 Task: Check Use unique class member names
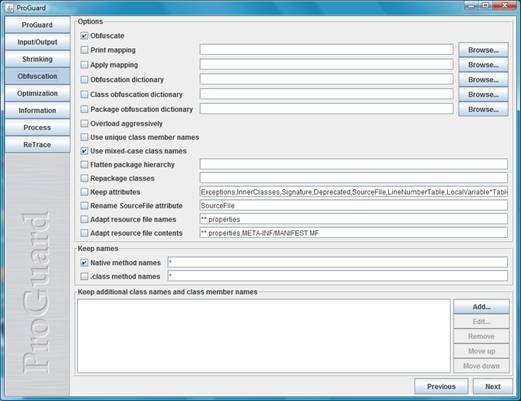pyautogui.click(x=84, y=137)
